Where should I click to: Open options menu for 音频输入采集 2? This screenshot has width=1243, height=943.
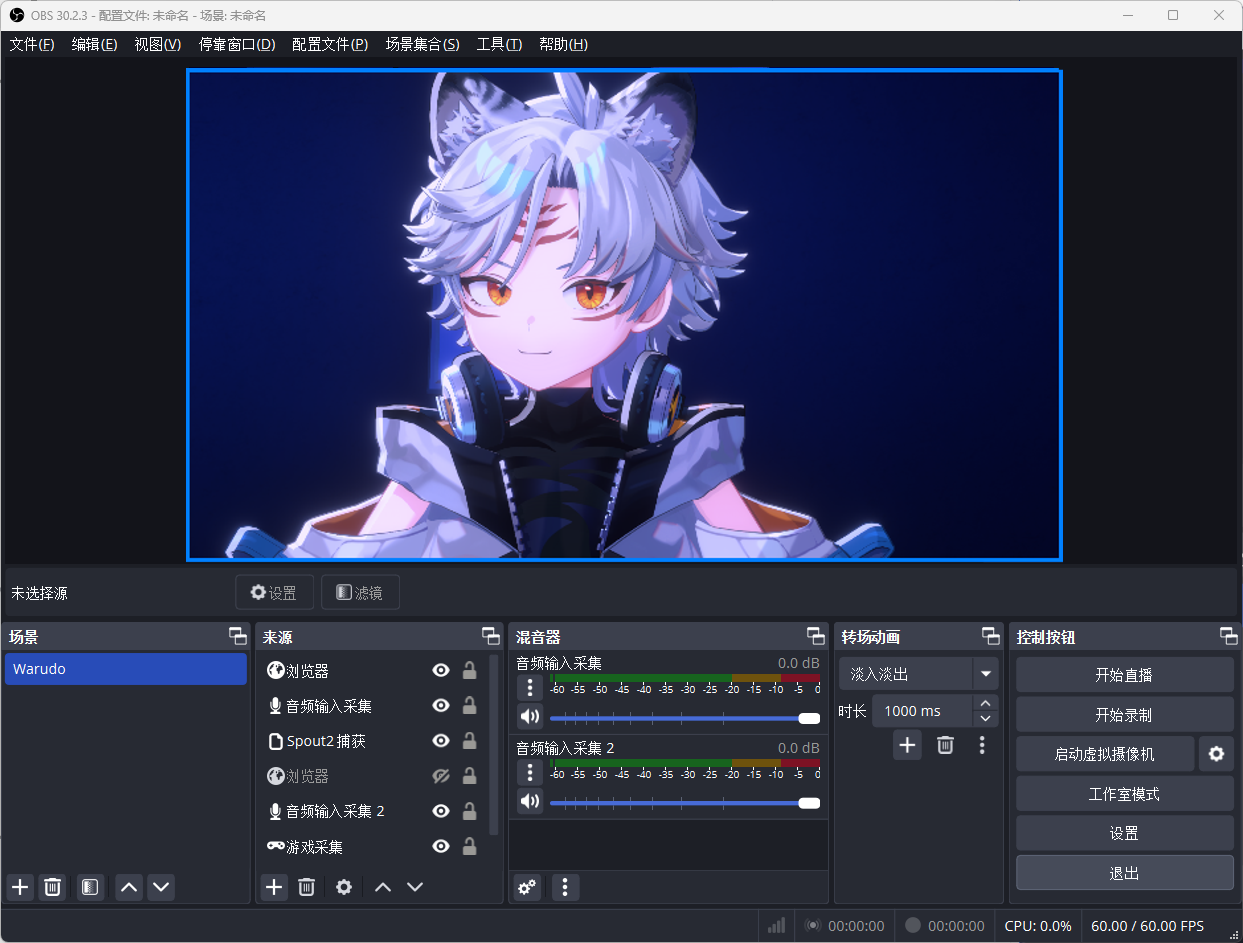click(x=530, y=772)
